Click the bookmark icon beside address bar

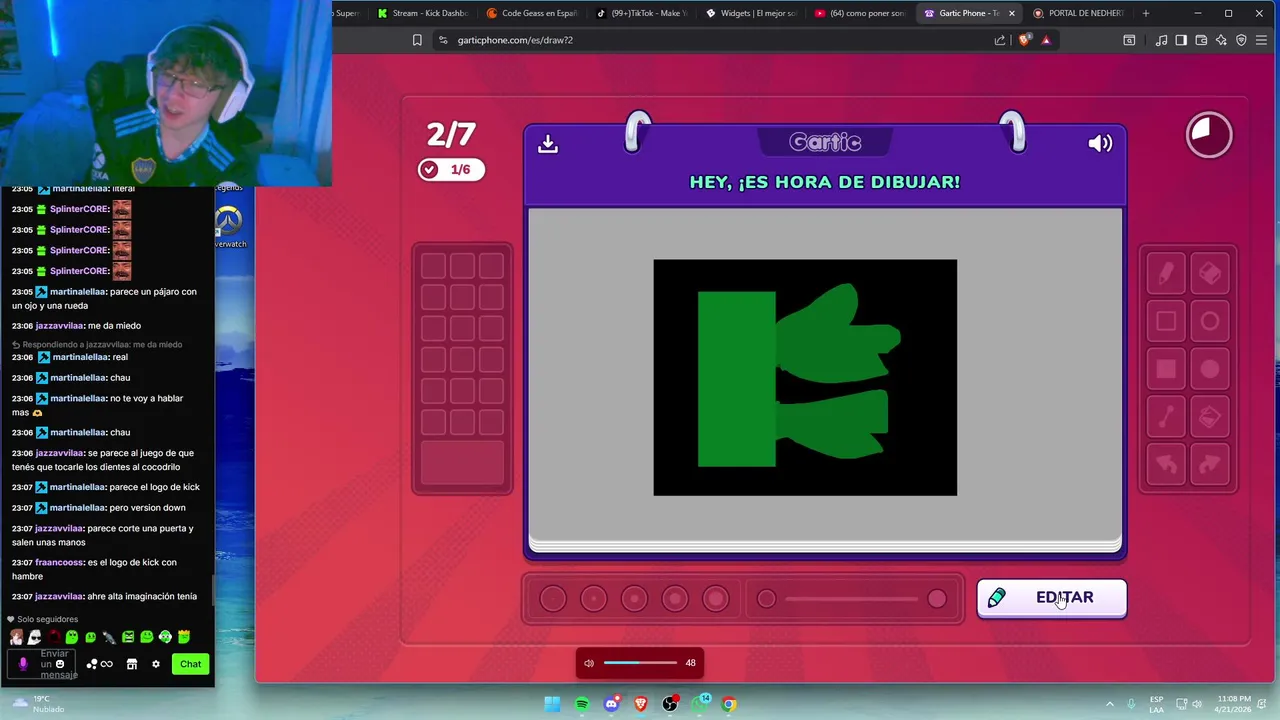tap(417, 40)
